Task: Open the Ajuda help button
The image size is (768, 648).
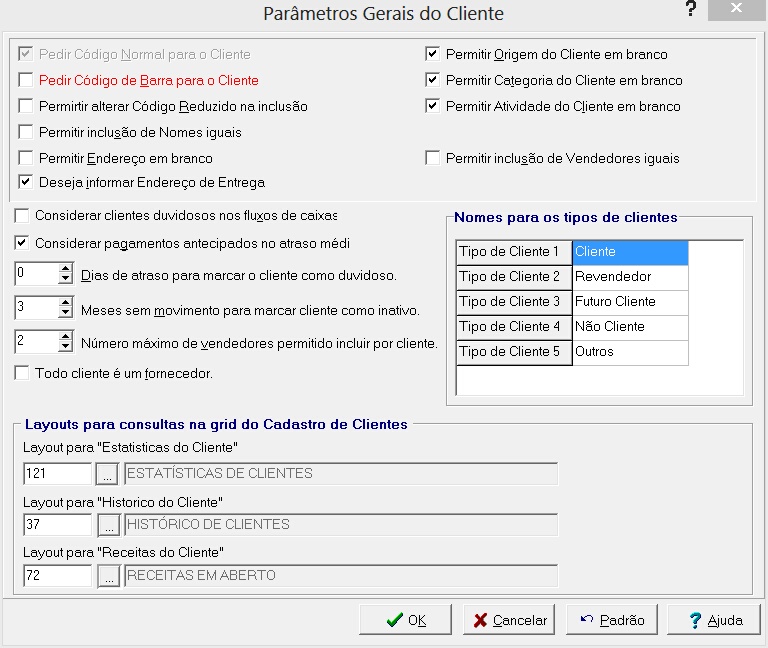Action: click(x=714, y=620)
